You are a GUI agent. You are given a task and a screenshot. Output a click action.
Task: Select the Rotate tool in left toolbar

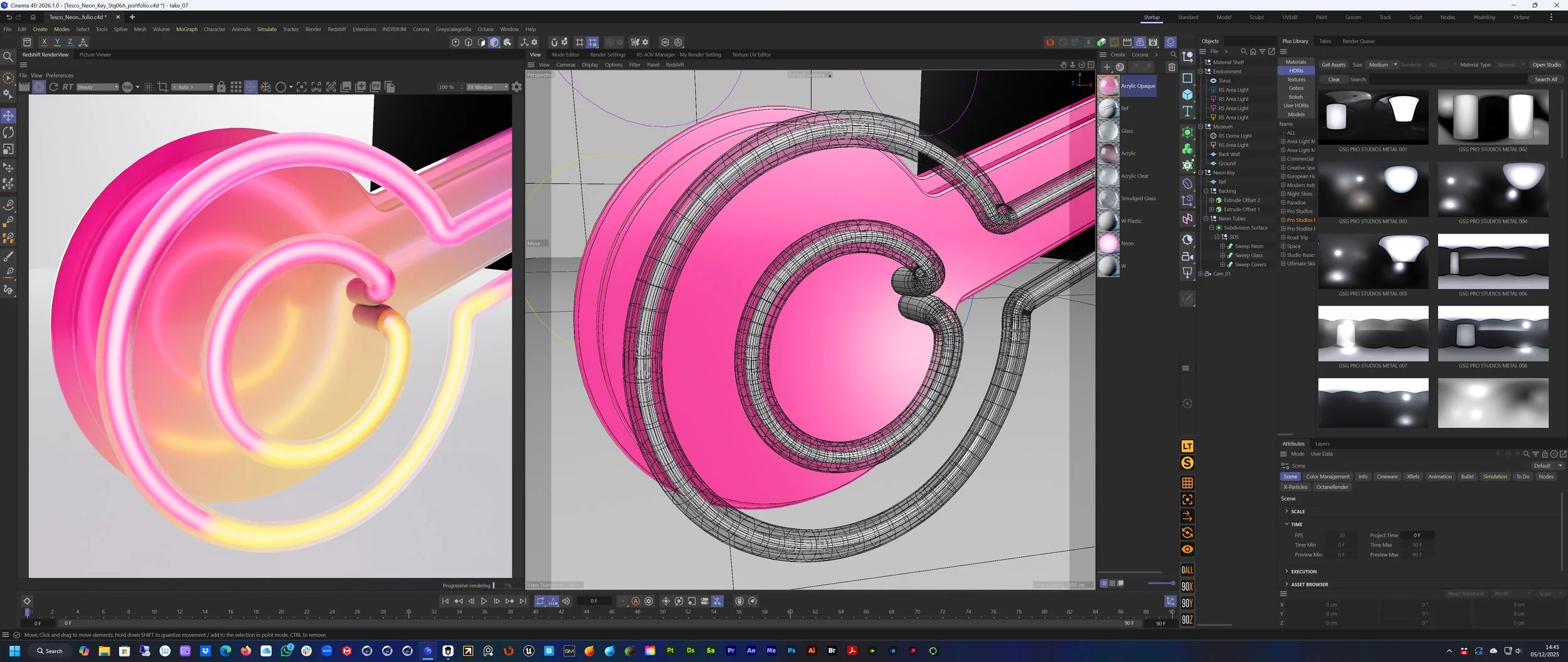8,132
